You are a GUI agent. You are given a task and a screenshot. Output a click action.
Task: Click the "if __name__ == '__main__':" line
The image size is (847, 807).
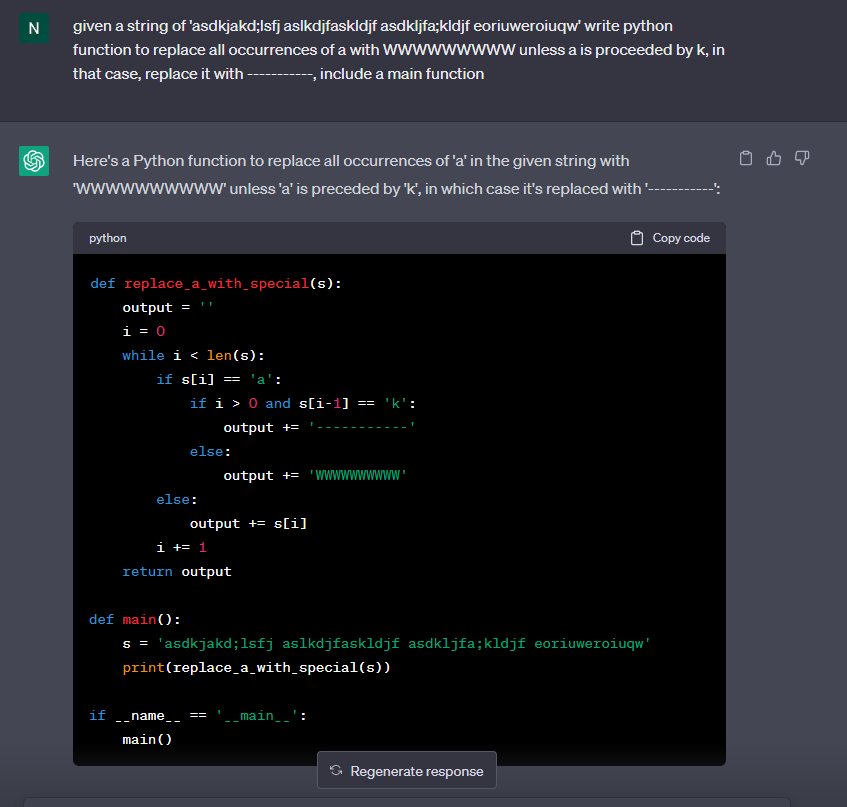[198, 716]
